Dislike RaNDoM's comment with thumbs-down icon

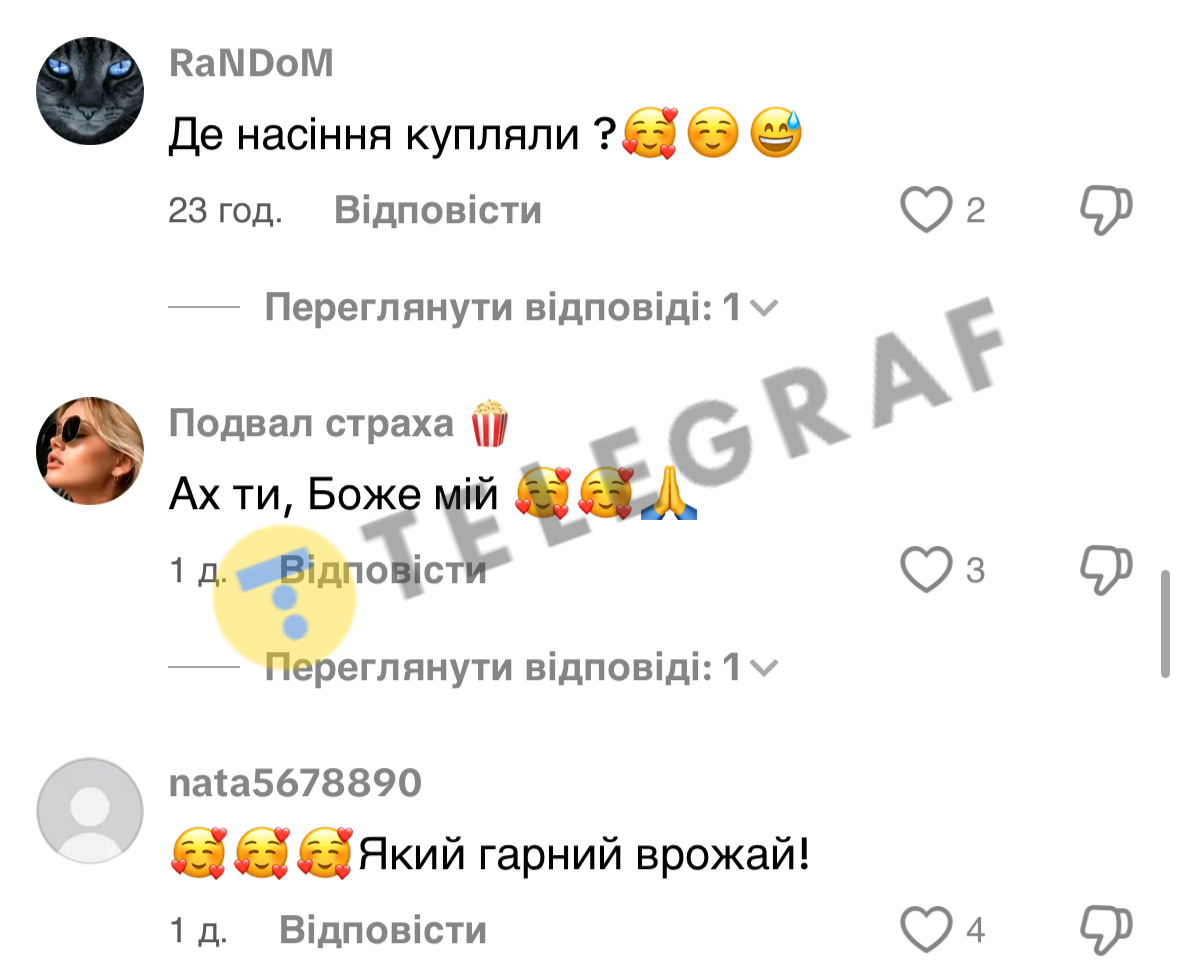click(1106, 210)
